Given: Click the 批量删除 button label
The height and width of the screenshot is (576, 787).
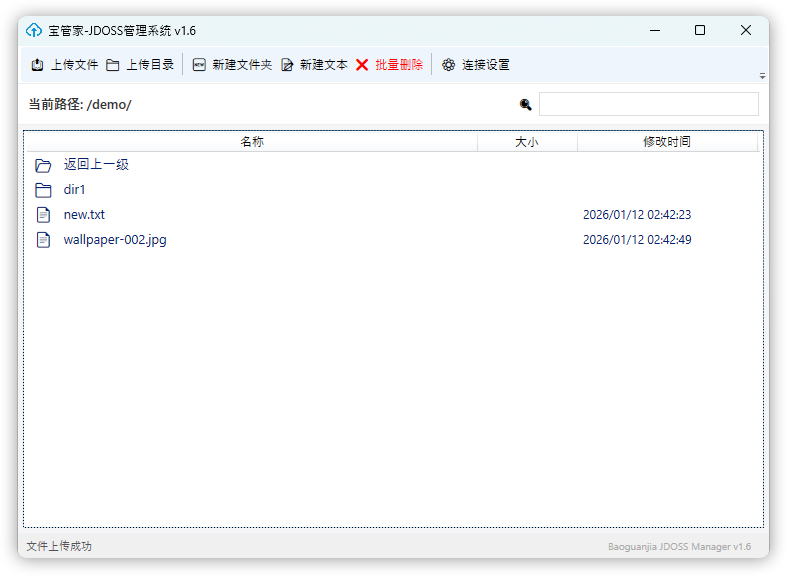Looking at the screenshot, I should point(399,65).
